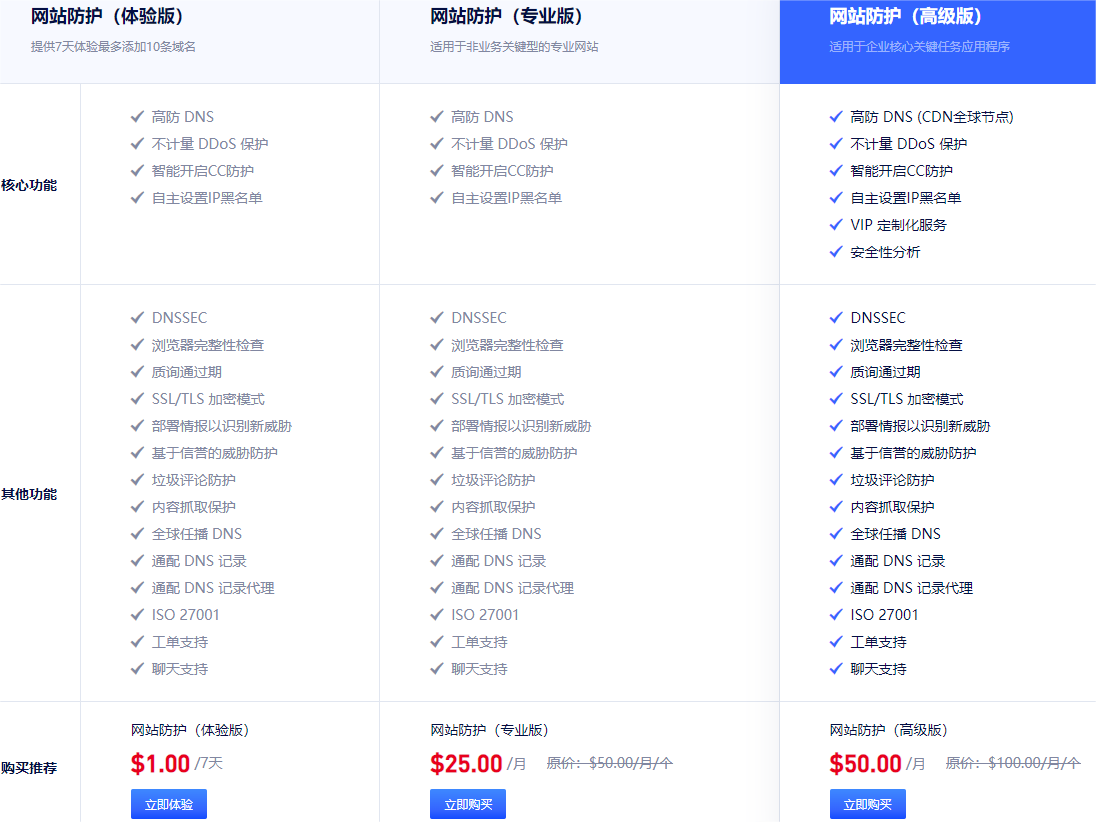
Task: Click the checkmark beside 高级版 基于信誉的威胁防护
Action: click(836, 453)
